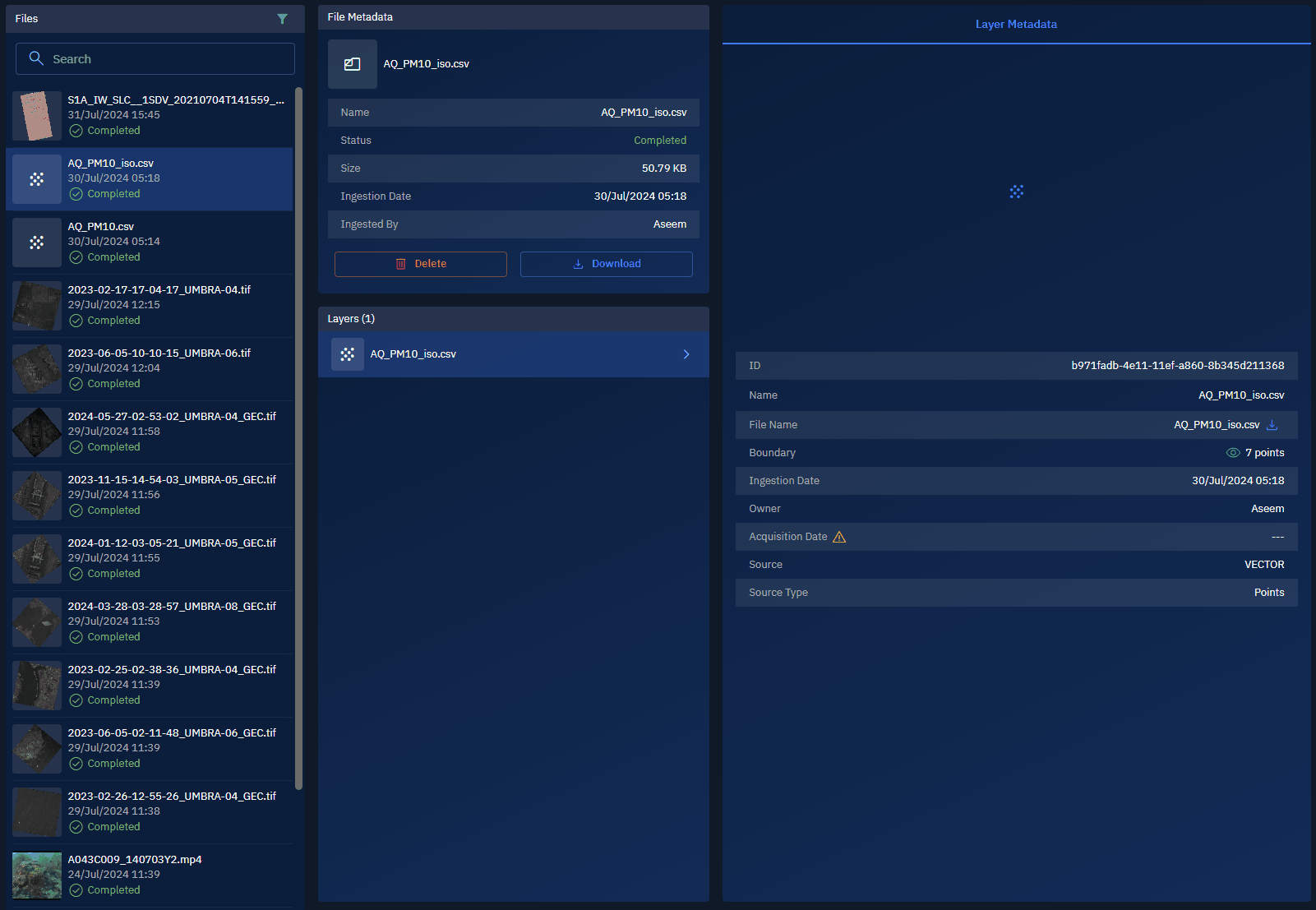Select the Layers (1) panel header

click(x=351, y=319)
